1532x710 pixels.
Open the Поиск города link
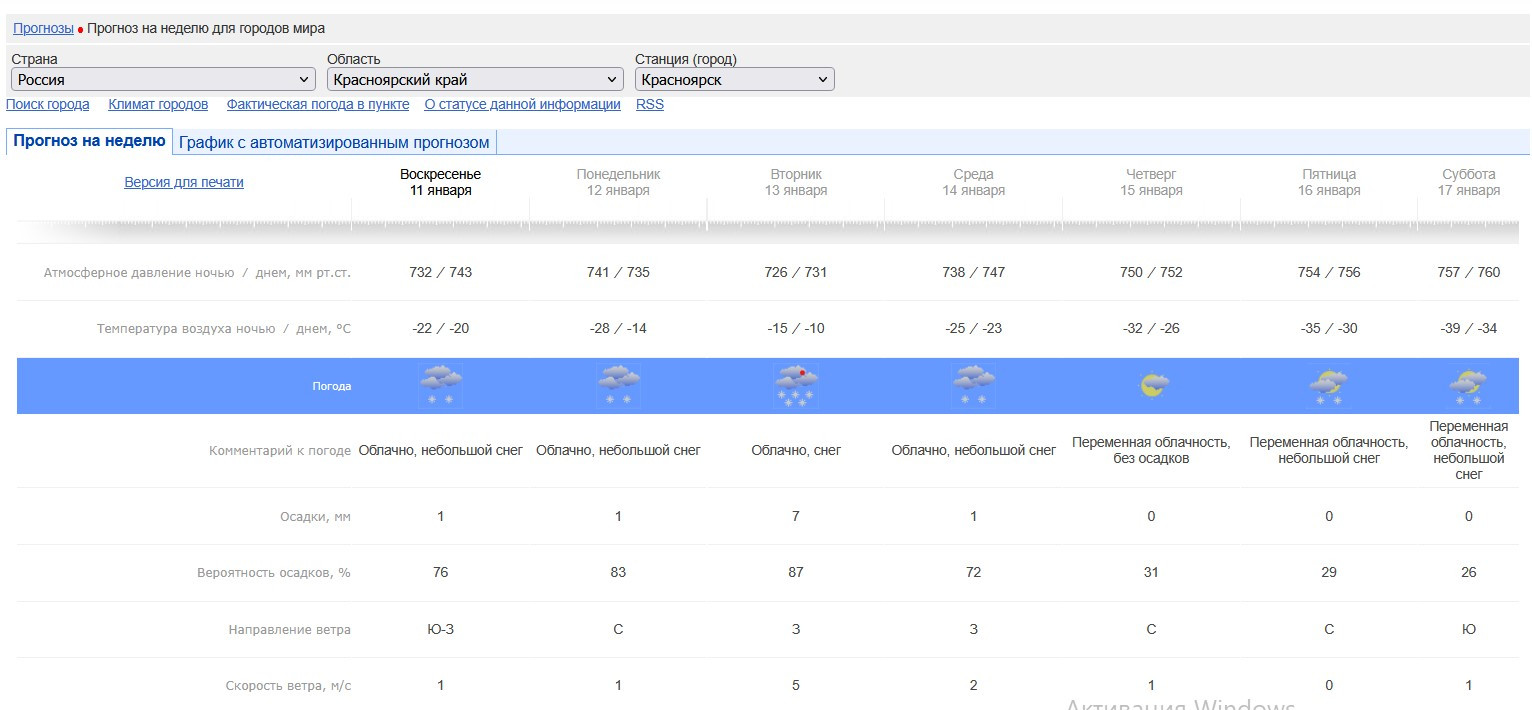coord(48,104)
